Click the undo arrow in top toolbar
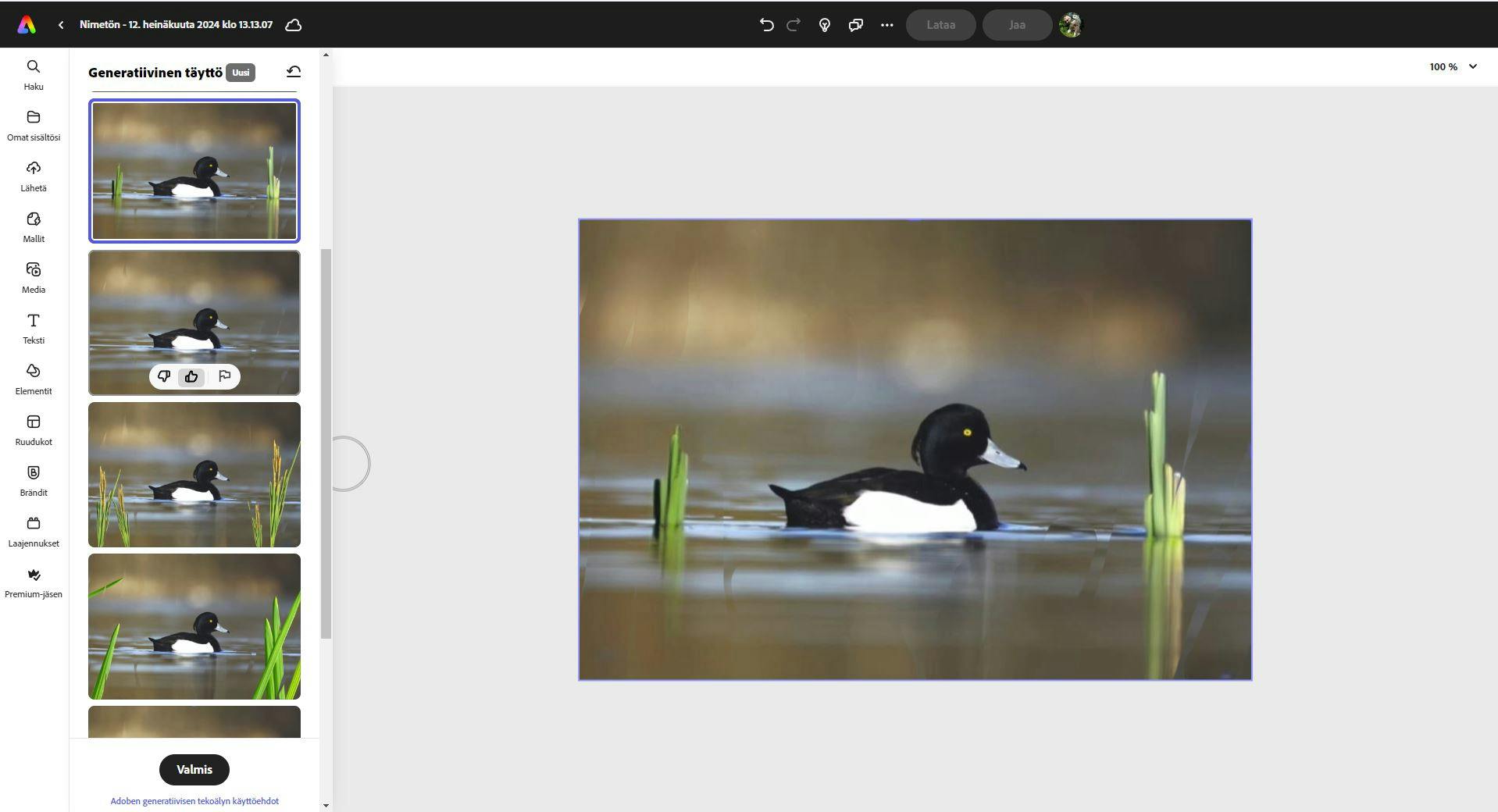Image resolution: width=1498 pixels, height=812 pixels. [x=766, y=25]
